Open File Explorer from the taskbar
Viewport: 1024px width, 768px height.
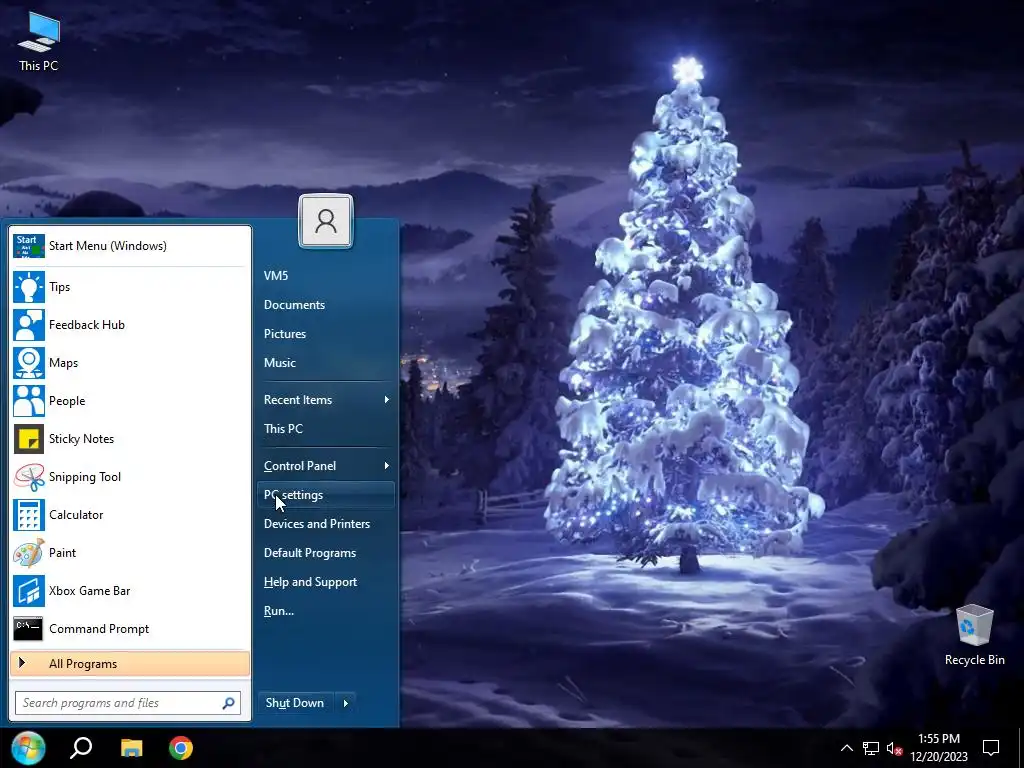(131, 748)
